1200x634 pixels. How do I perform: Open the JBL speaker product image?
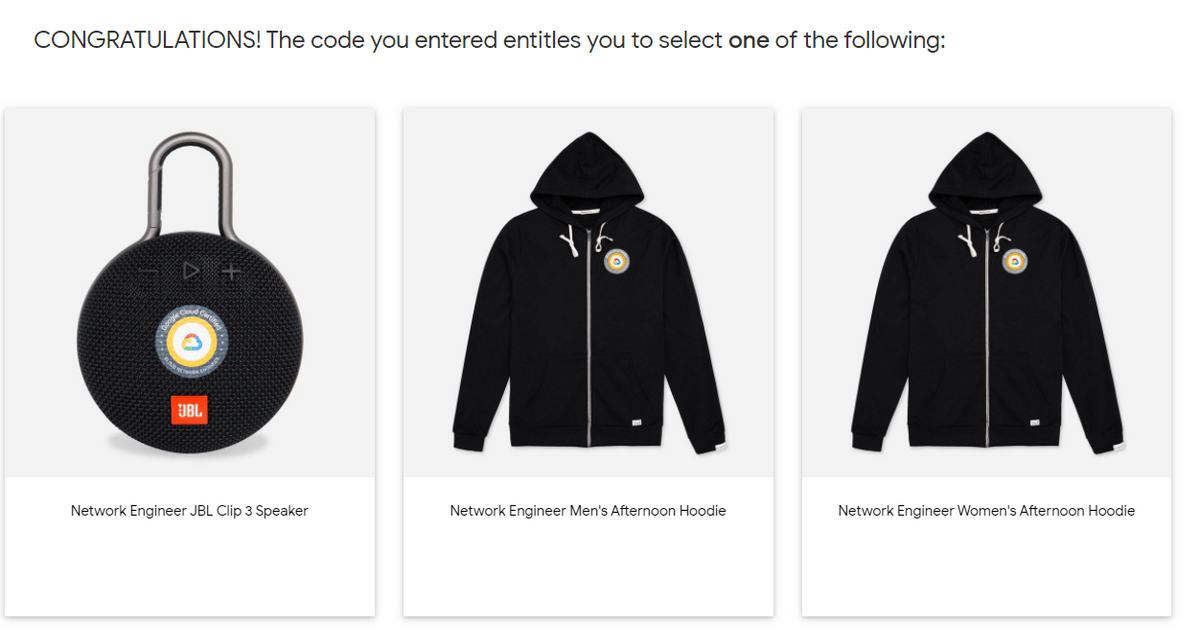tap(190, 293)
